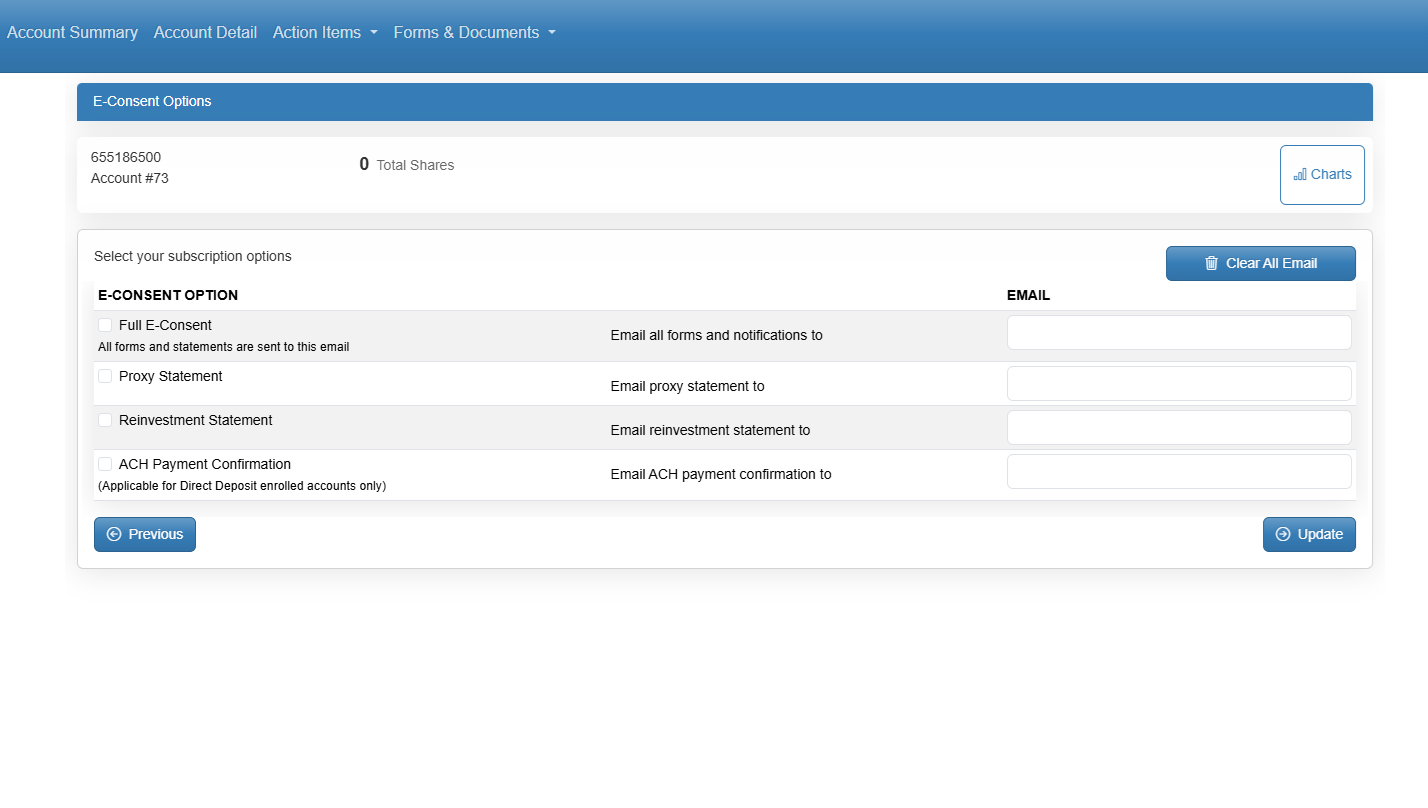Click the right arrow icon on Update
This screenshot has width=1428, height=808.
tap(1282, 534)
